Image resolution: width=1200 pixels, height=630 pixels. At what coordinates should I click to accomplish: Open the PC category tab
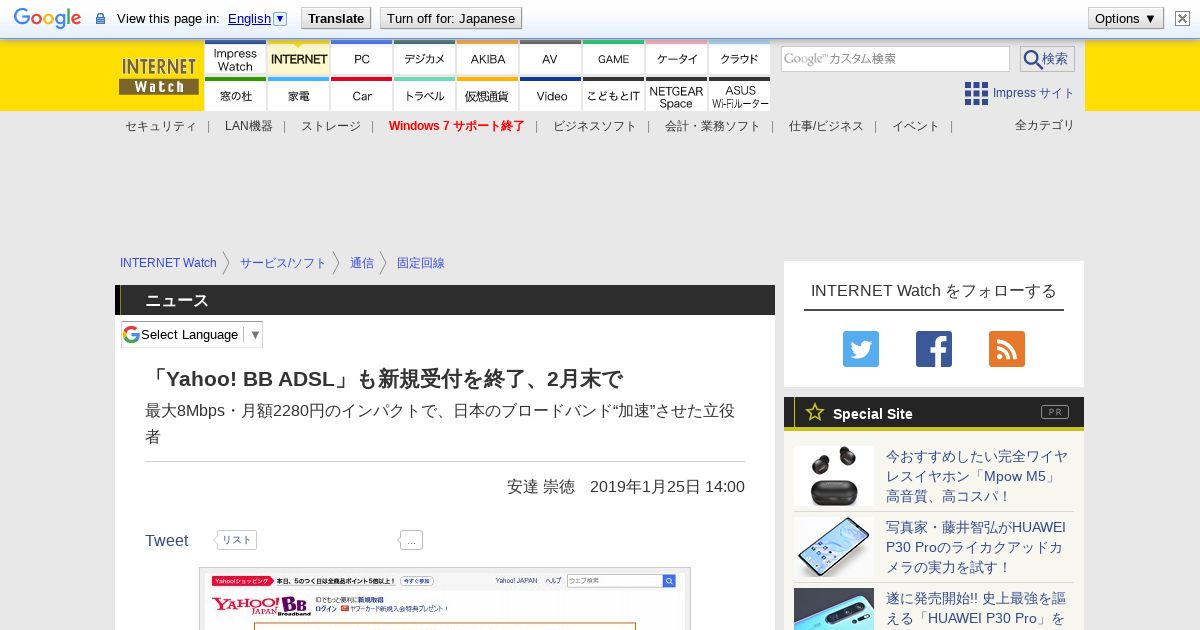362,60
